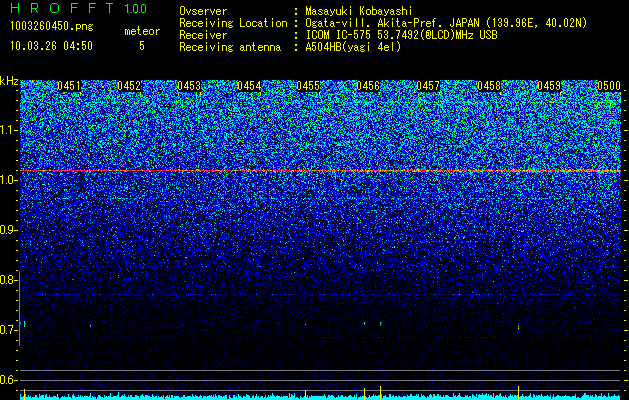
Task: Click the kHz axis unit label
Action: 9,81
